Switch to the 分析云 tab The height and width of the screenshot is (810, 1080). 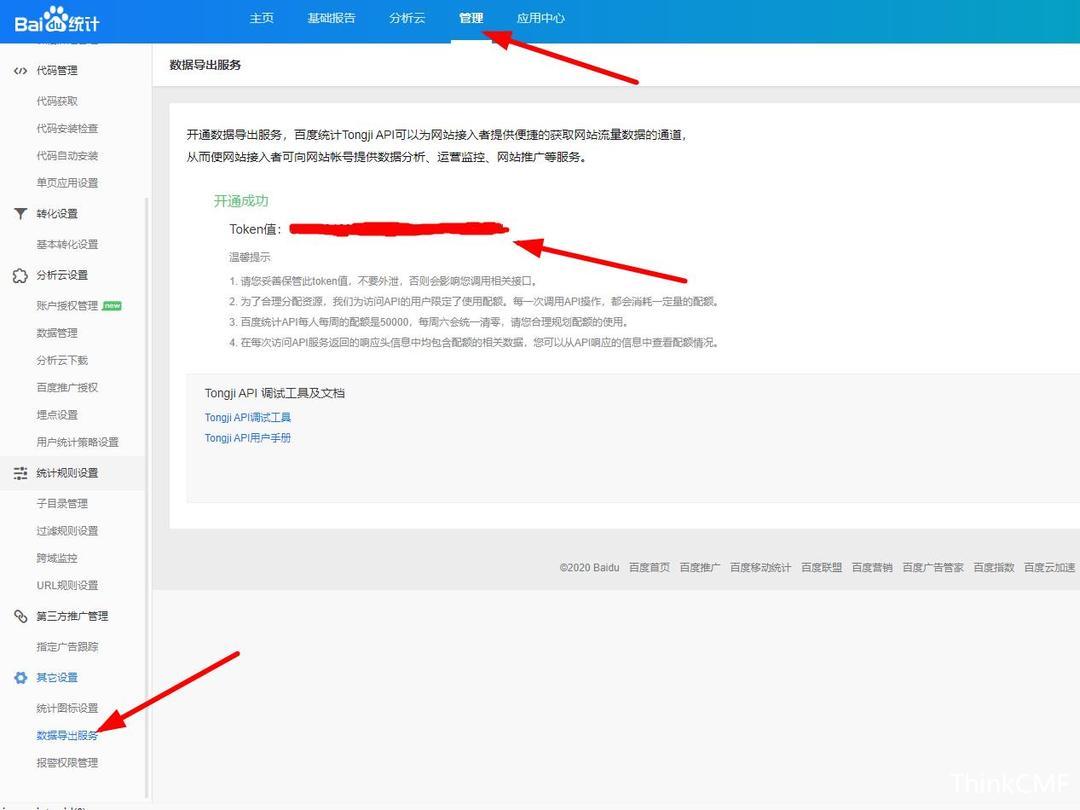tap(407, 18)
